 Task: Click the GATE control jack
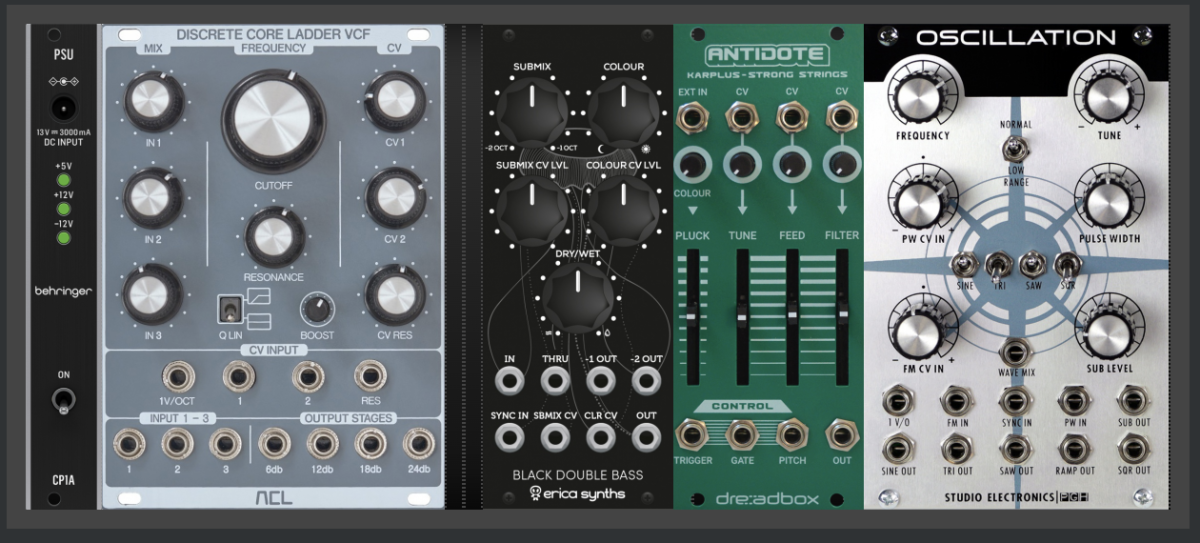click(x=742, y=435)
